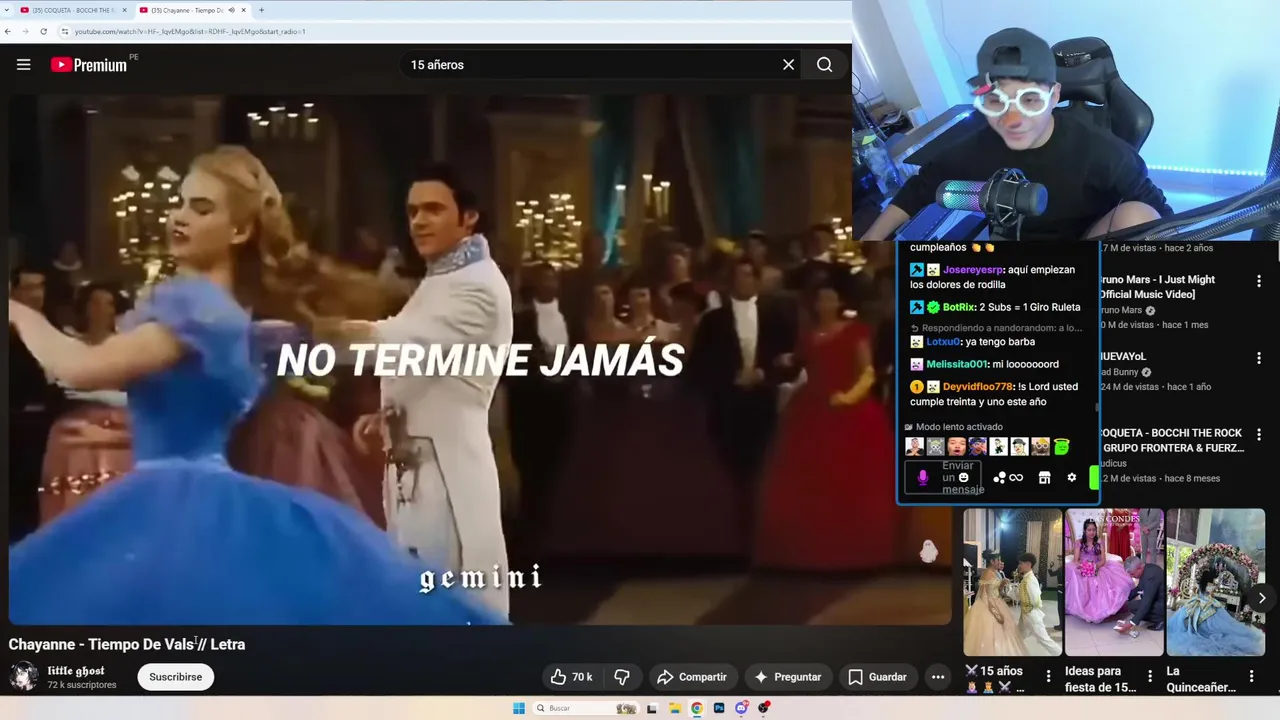Open File Explorer from the taskbar

tap(675, 708)
